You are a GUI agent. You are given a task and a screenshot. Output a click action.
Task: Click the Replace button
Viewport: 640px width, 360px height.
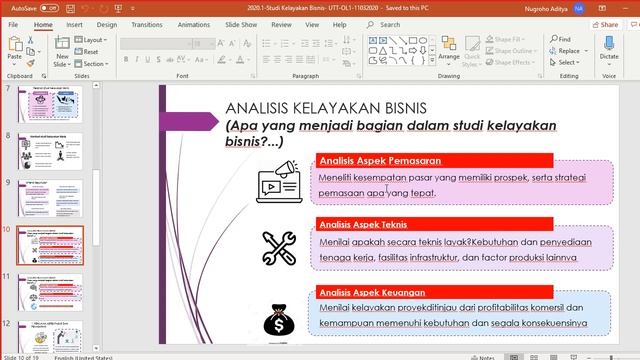click(569, 51)
